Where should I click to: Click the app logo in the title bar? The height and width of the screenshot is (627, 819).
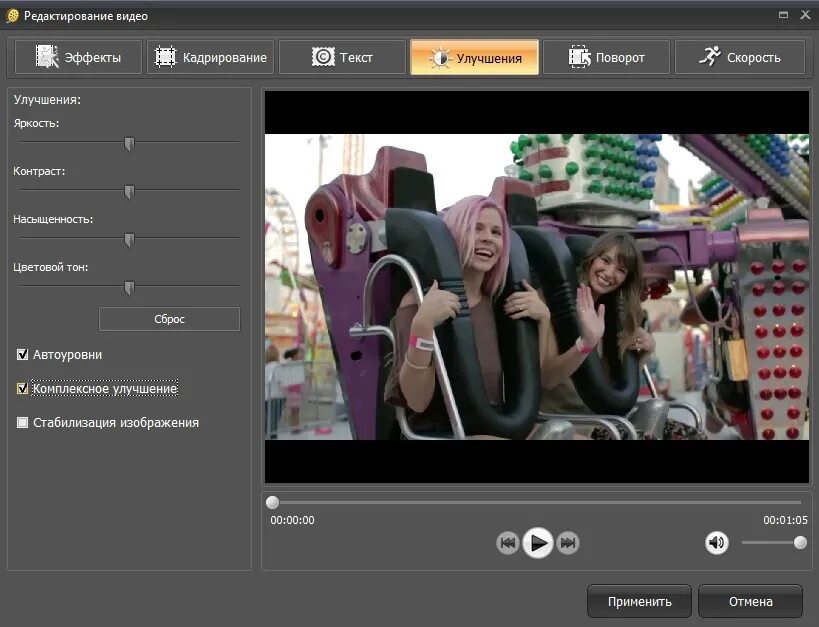click(x=13, y=16)
